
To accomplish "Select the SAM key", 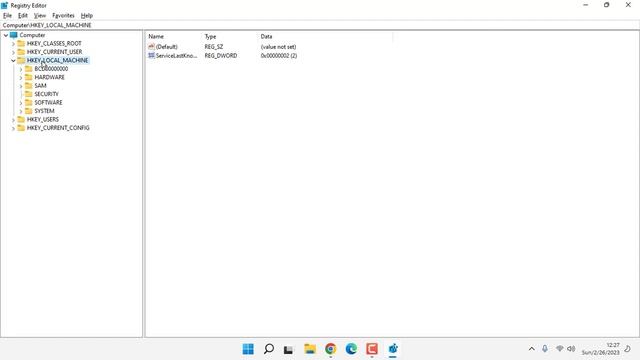I will tap(40, 86).
